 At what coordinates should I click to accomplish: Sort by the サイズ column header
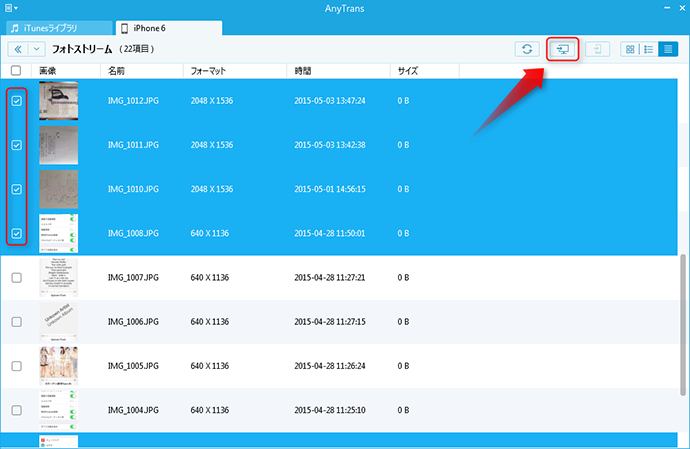407,70
